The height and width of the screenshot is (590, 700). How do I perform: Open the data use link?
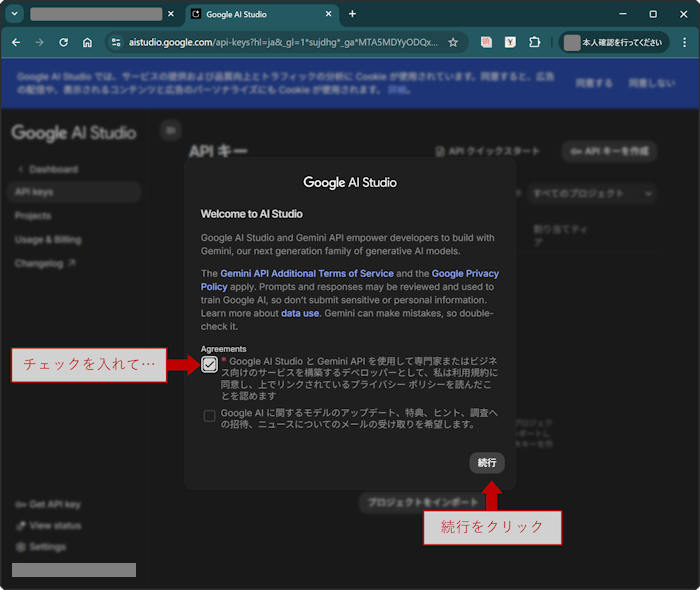[x=300, y=313]
